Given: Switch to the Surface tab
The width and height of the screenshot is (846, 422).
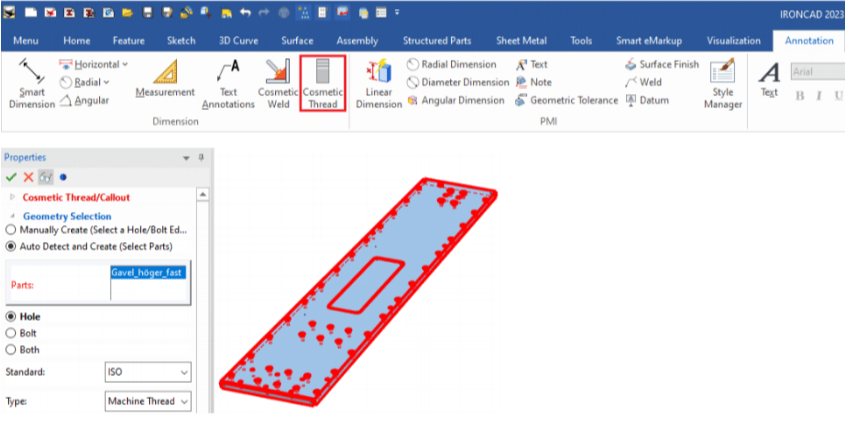Looking at the screenshot, I should coord(297,41).
